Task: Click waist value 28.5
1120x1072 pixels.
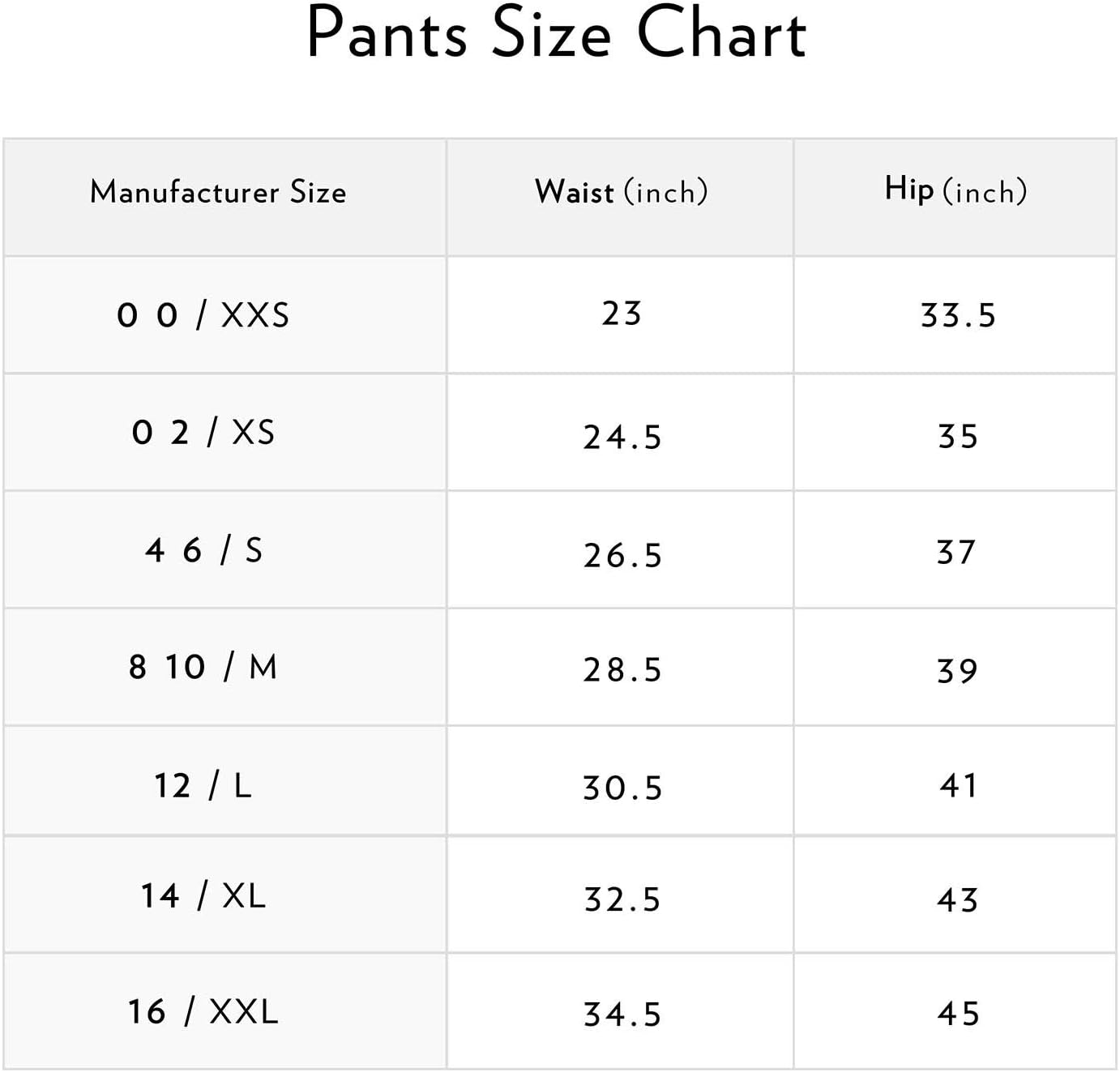Action: [622, 670]
